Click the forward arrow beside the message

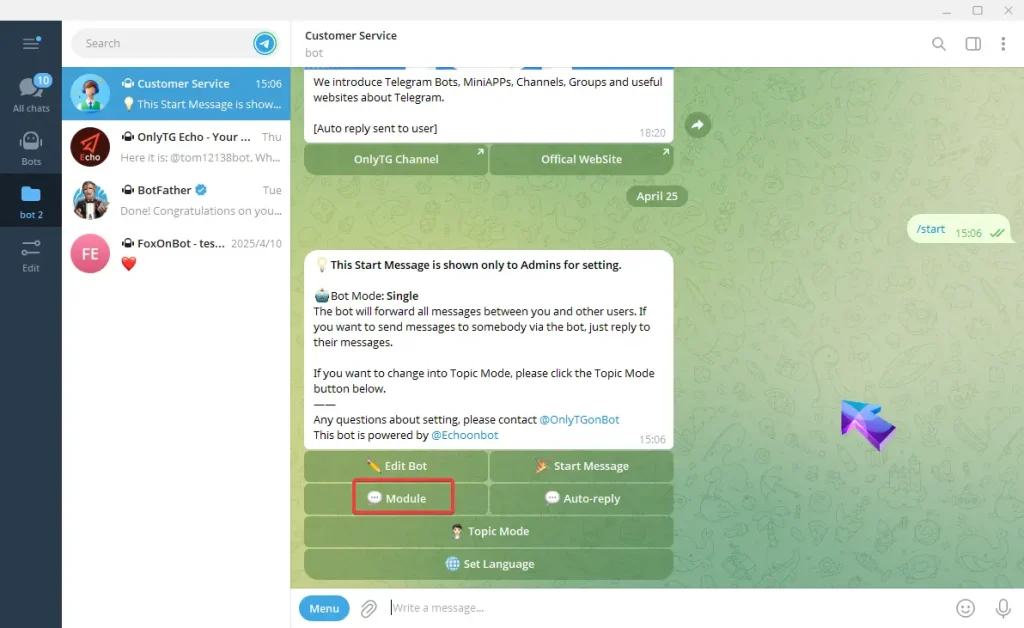coord(698,125)
